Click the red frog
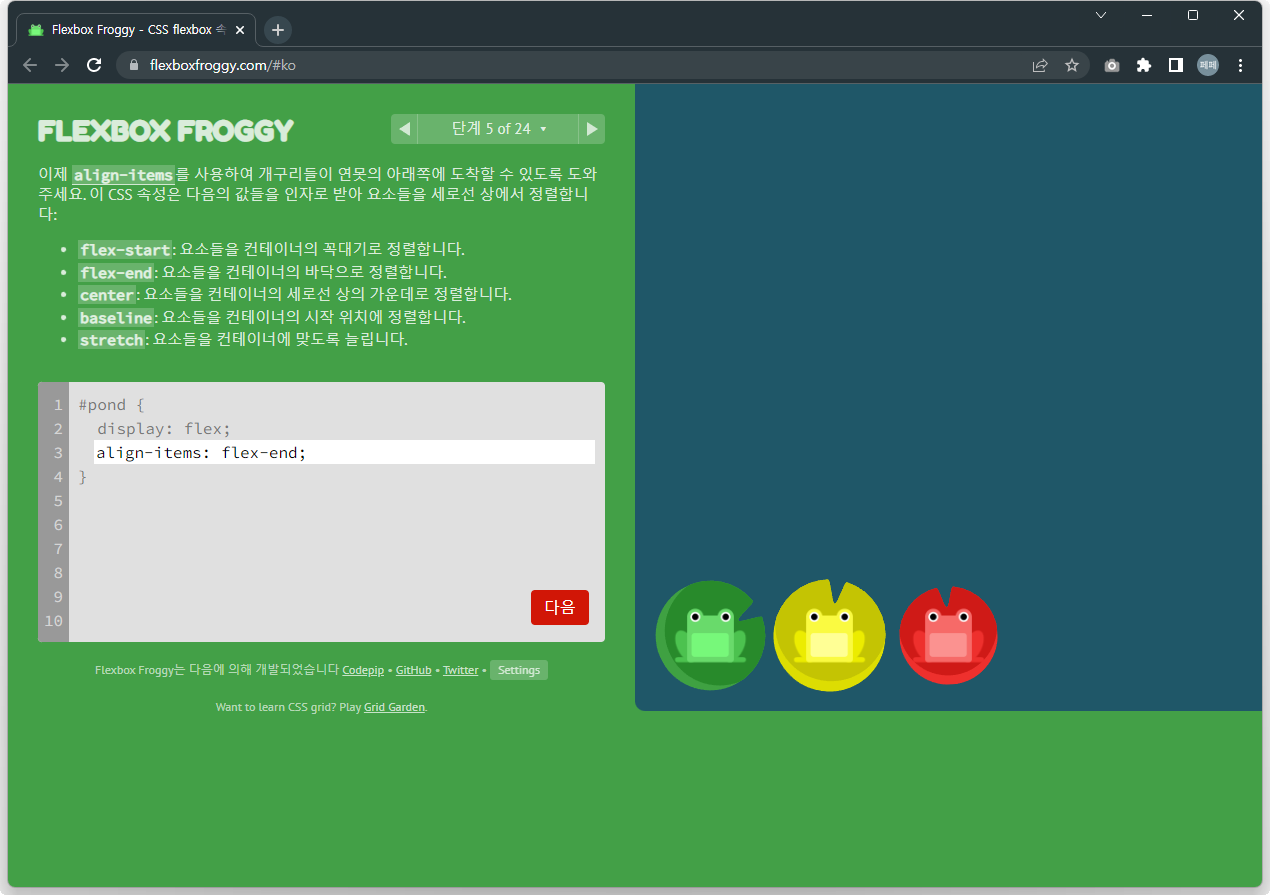1270x895 pixels. tap(948, 636)
